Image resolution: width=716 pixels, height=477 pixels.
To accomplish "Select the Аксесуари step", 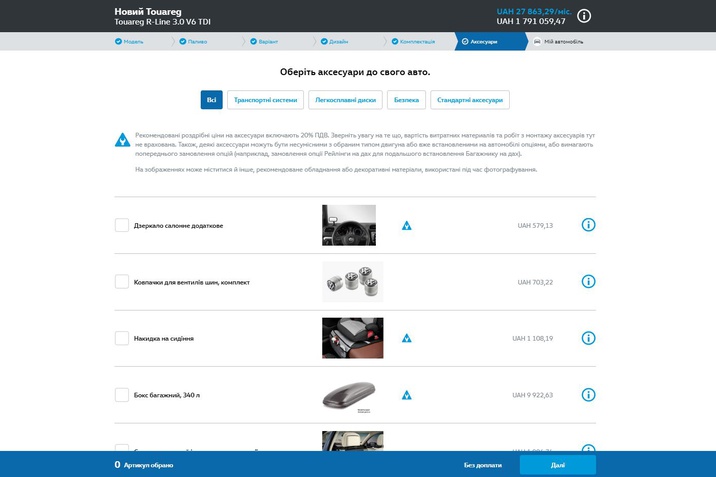I will (490, 42).
